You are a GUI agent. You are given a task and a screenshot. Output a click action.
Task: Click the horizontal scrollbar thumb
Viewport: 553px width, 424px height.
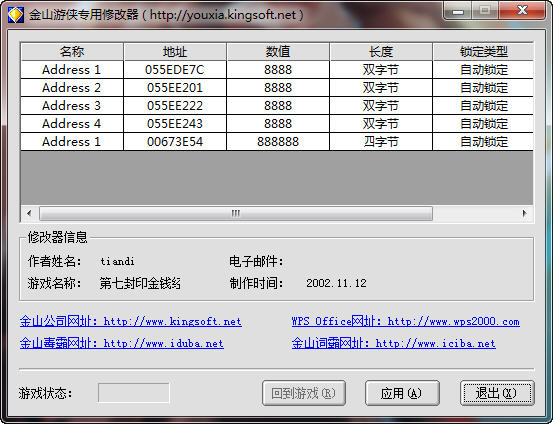click(x=236, y=213)
